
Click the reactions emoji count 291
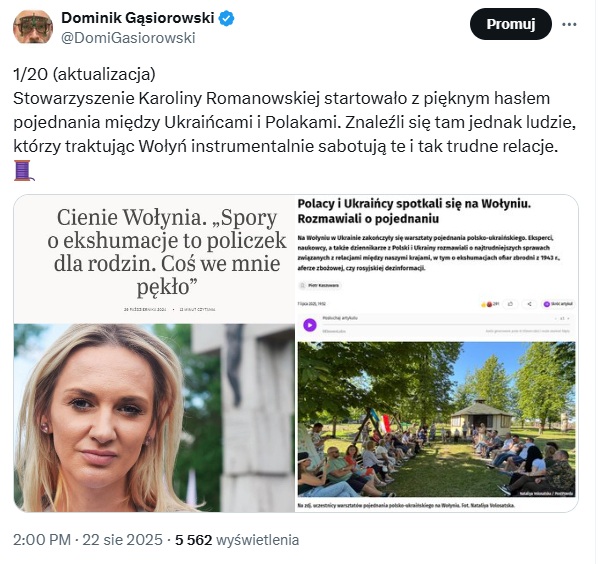490,304
